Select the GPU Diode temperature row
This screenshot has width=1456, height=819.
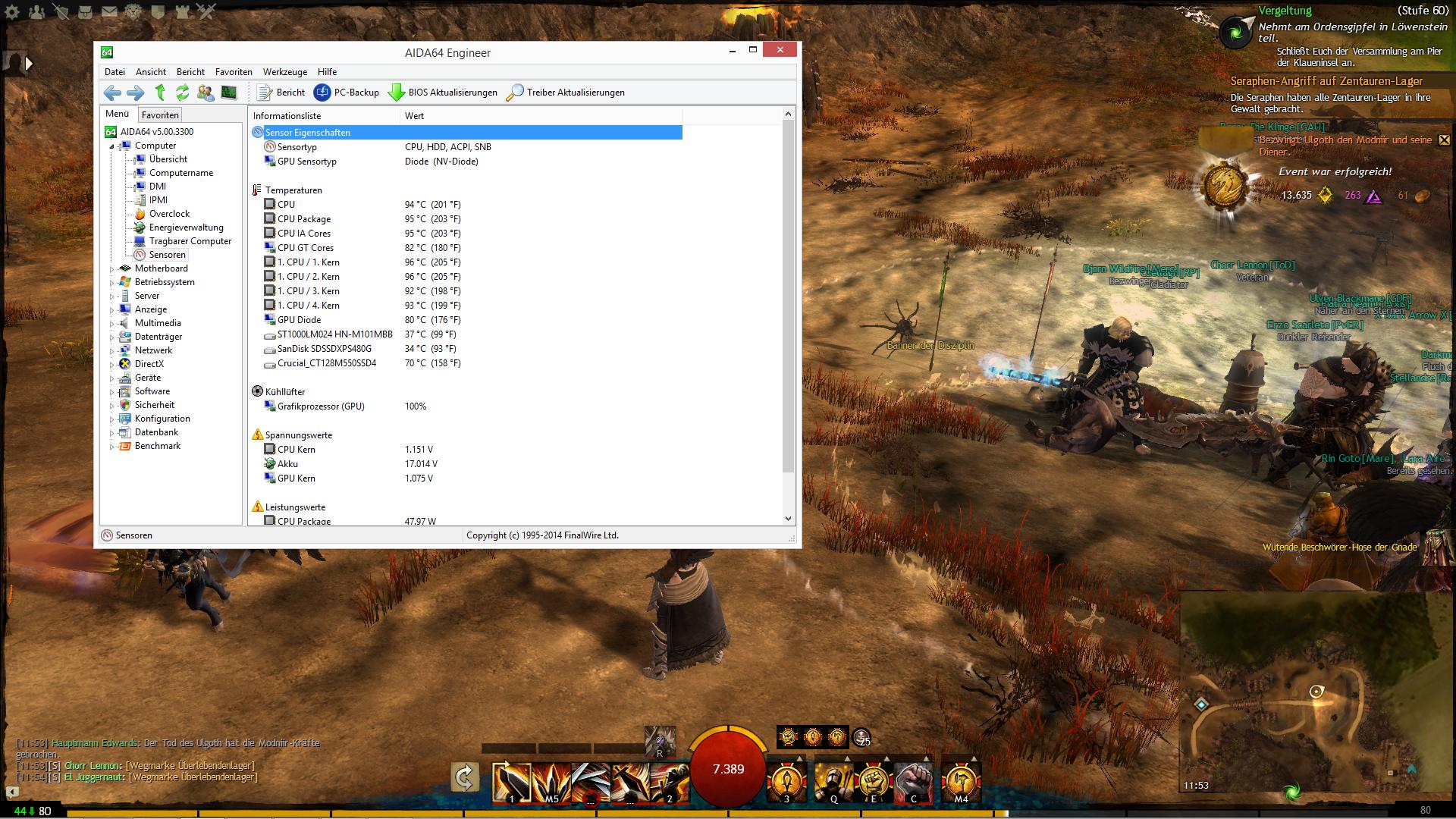click(x=466, y=320)
